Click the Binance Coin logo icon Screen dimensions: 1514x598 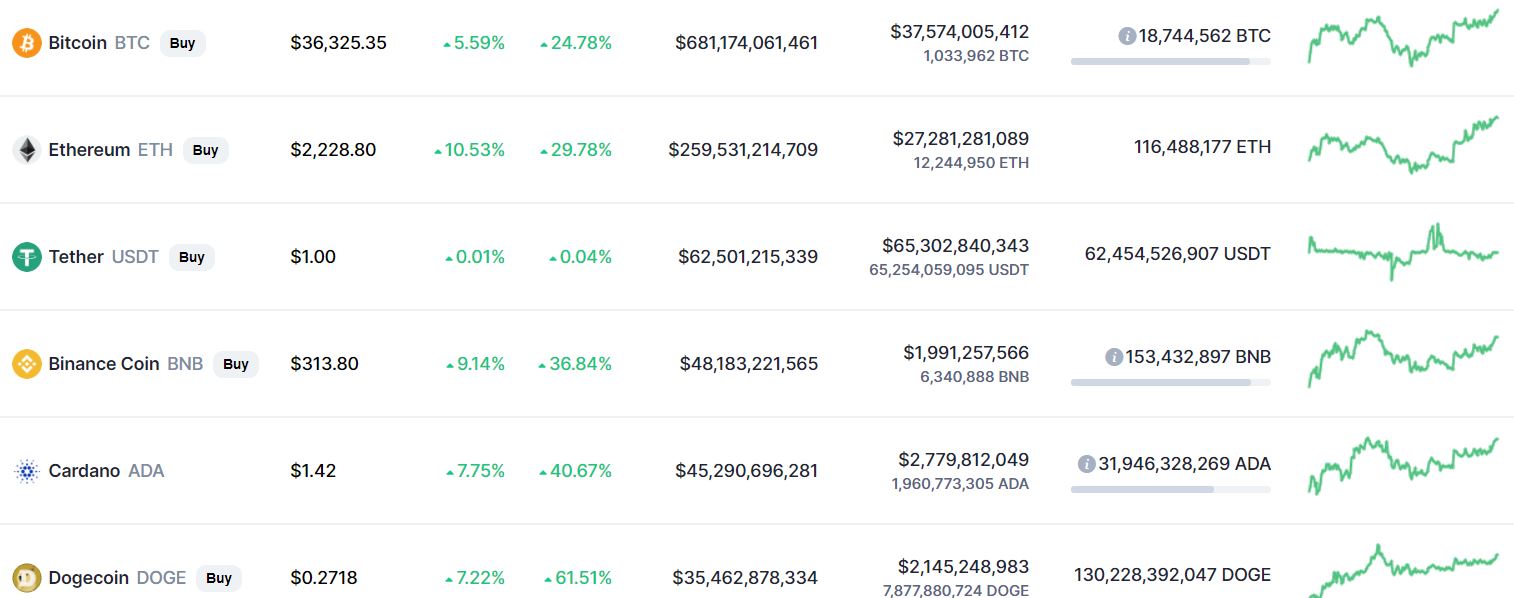click(26, 364)
